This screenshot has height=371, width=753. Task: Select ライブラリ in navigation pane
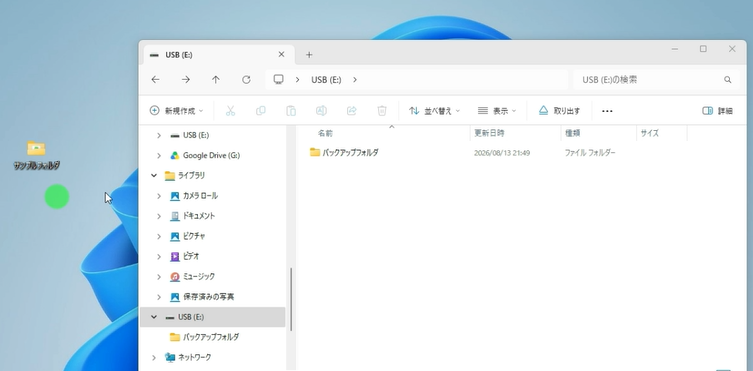point(191,176)
